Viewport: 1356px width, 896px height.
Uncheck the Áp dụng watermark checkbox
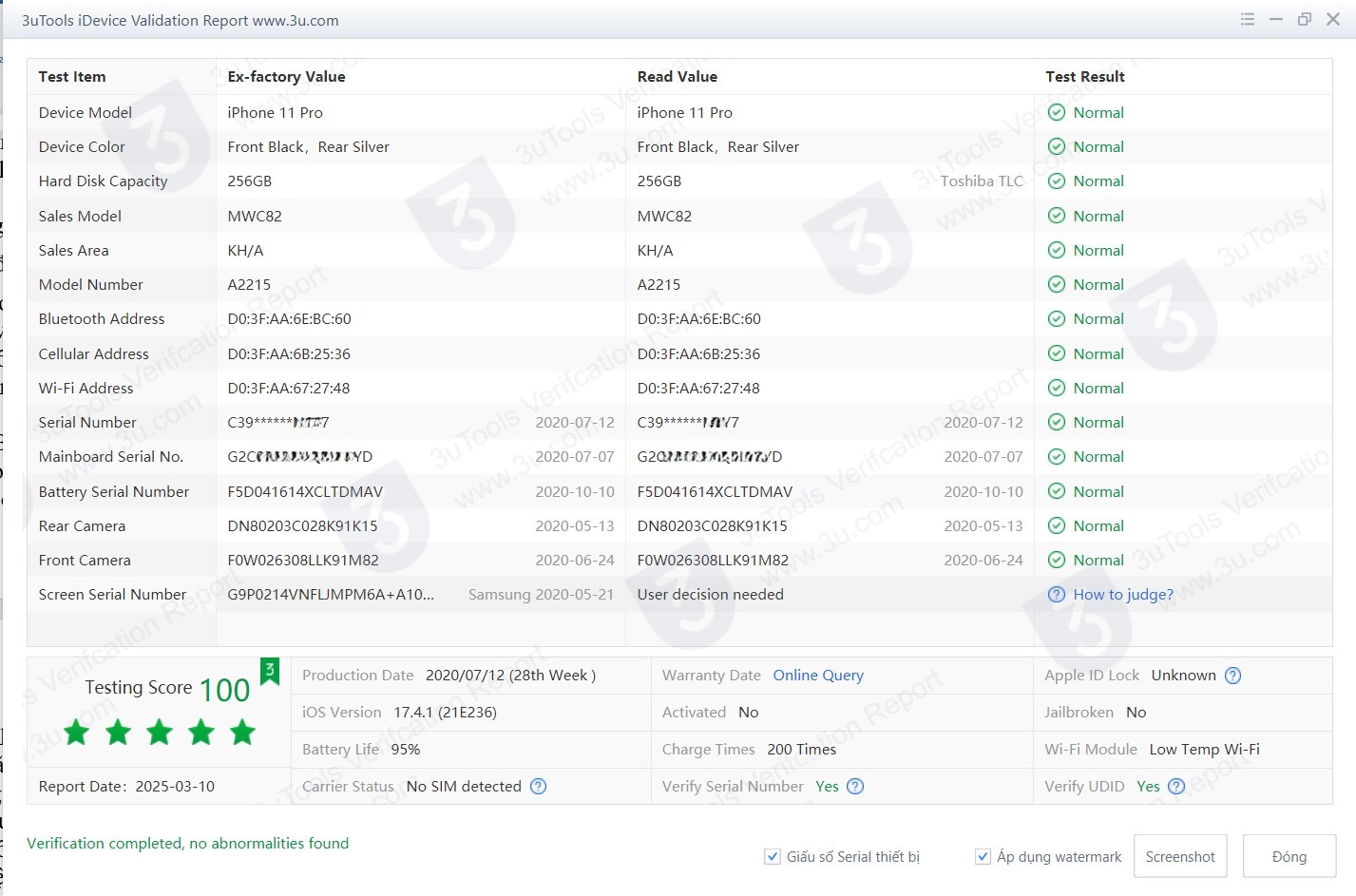click(x=983, y=857)
